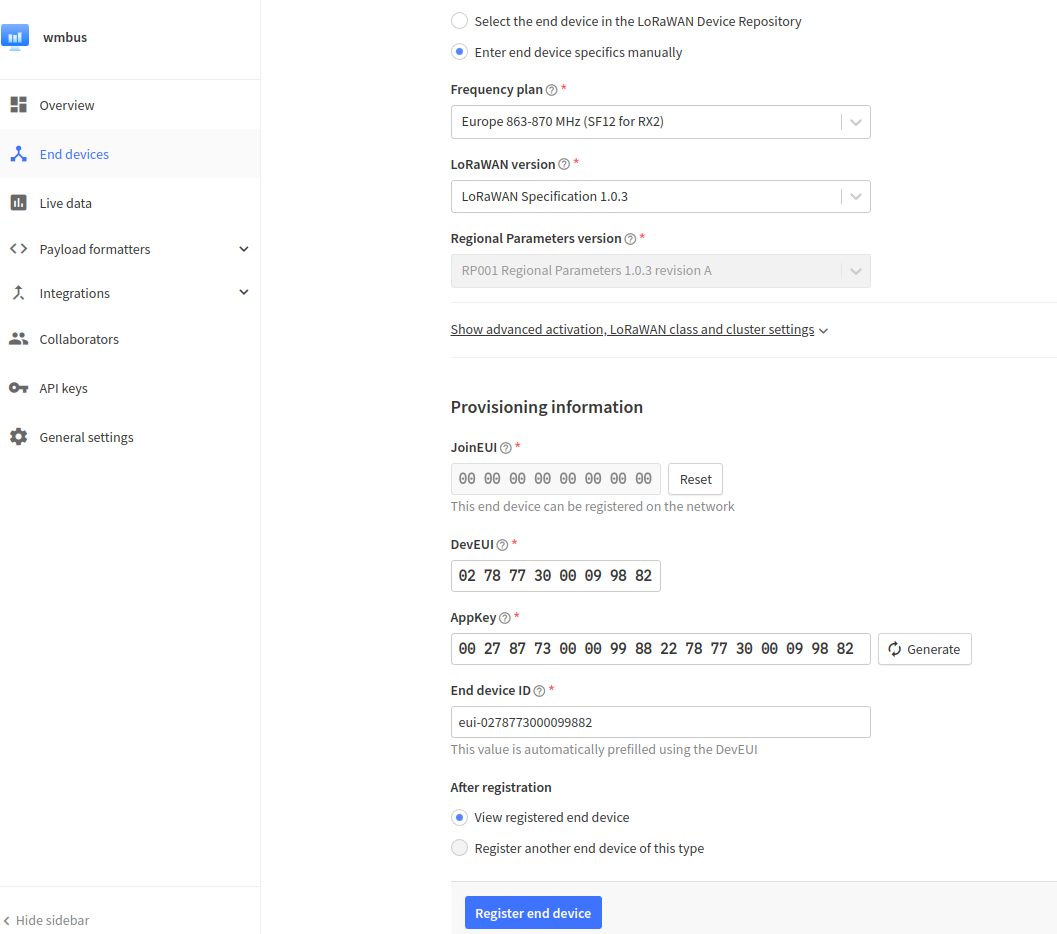The width and height of the screenshot is (1057, 934).
Task: Select the LoRaWAN Device Repository option
Action: pyautogui.click(x=459, y=21)
